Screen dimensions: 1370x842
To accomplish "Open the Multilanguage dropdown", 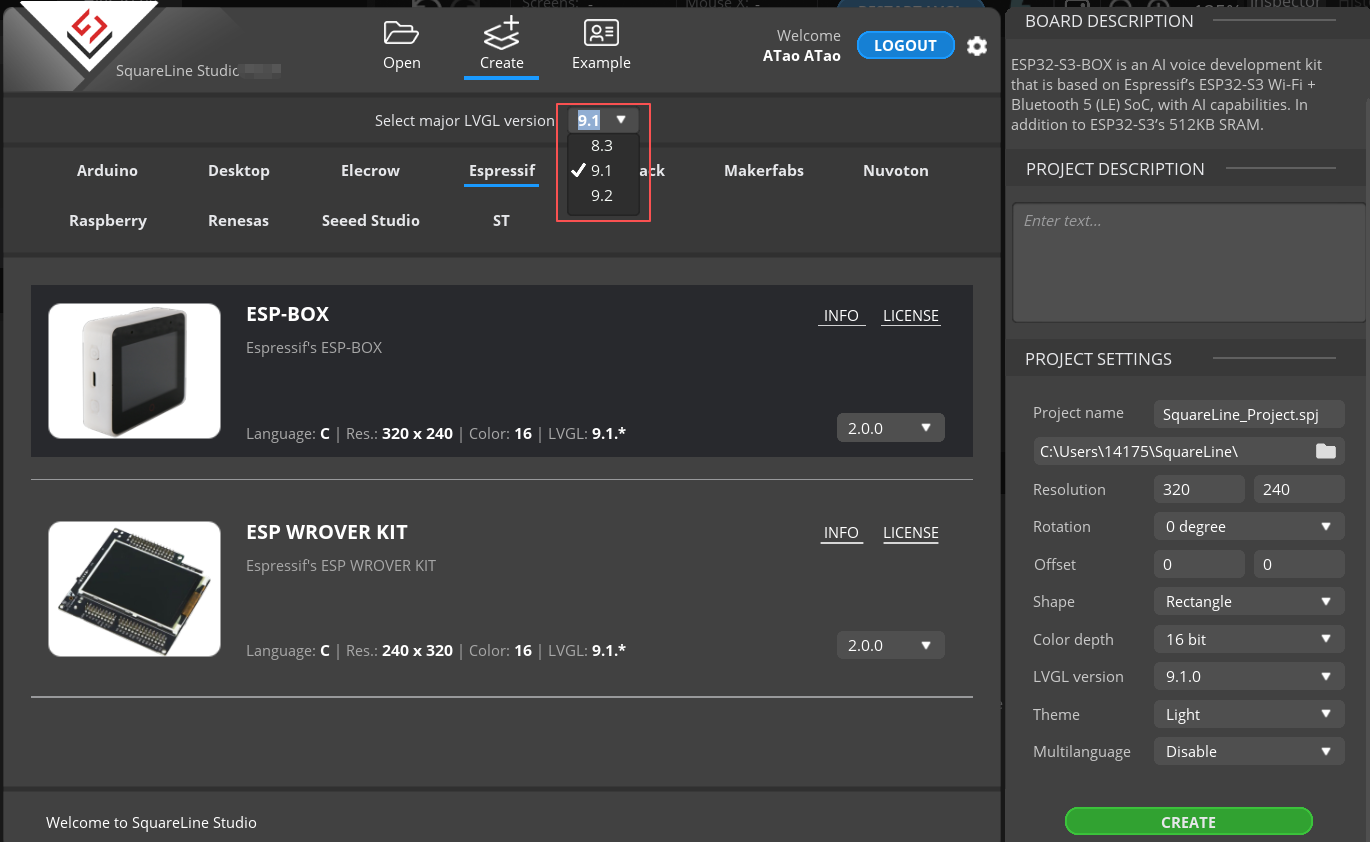I will click(1248, 752).
